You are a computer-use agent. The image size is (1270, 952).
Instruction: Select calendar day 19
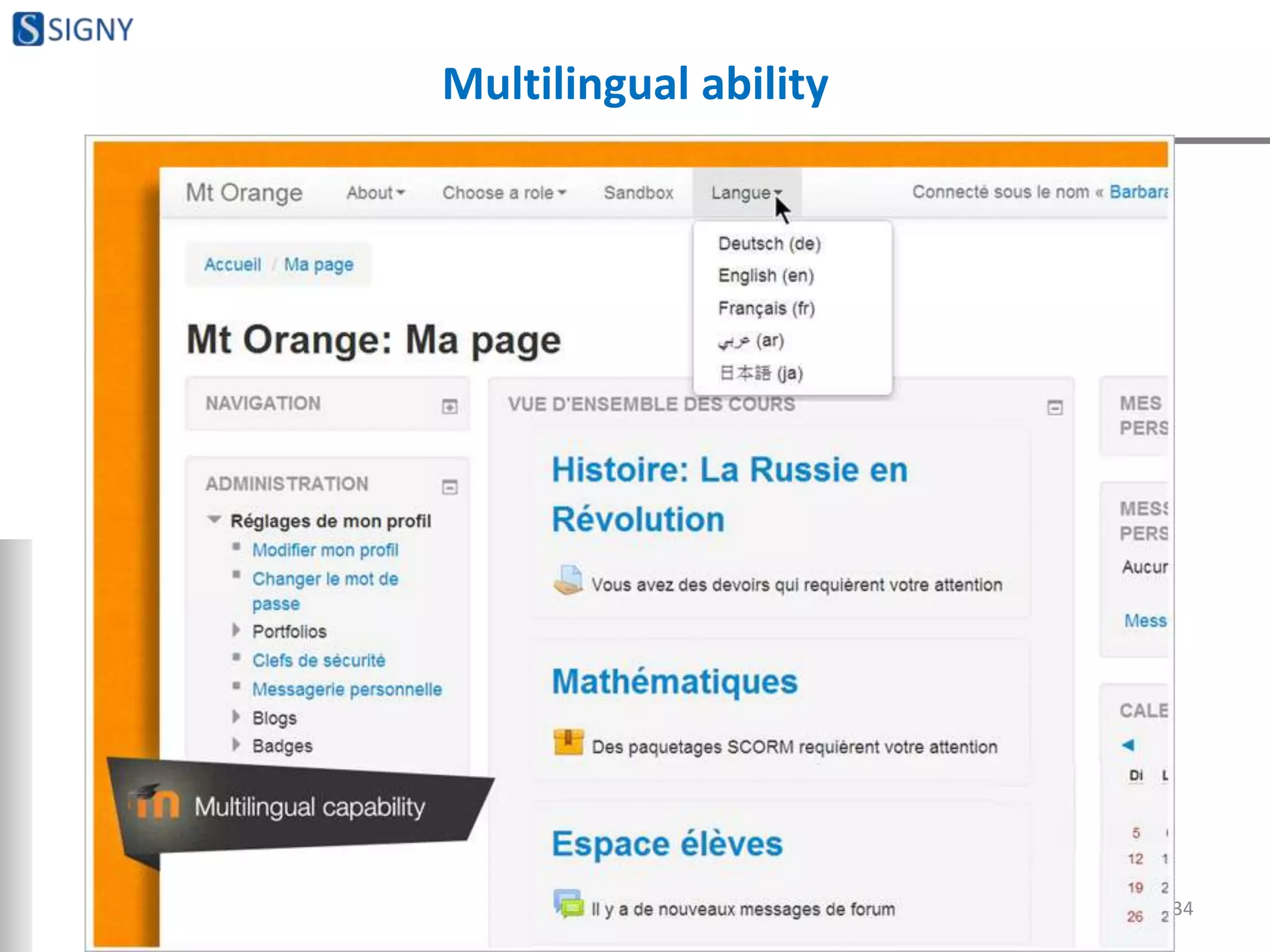1135,888
